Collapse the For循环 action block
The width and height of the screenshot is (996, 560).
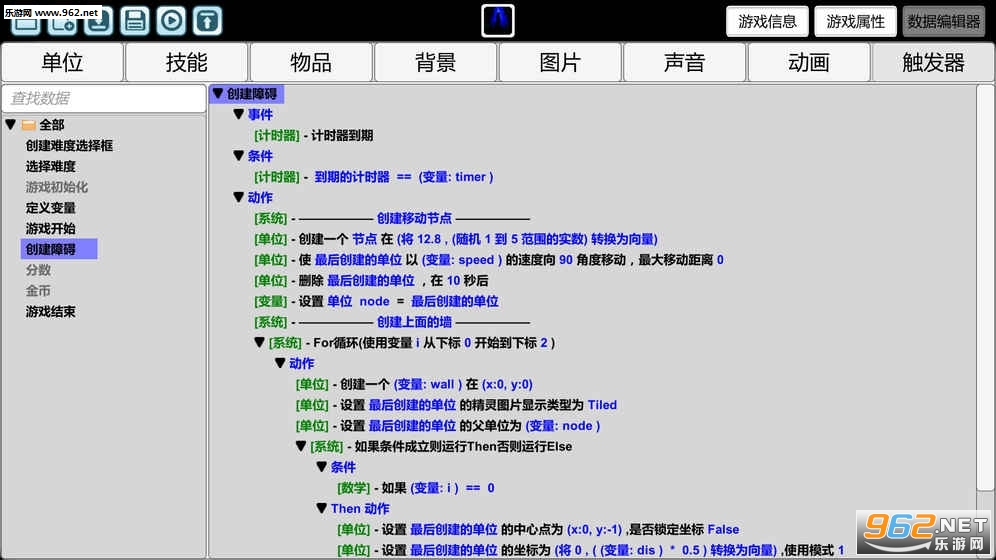(x=259, y=343)
